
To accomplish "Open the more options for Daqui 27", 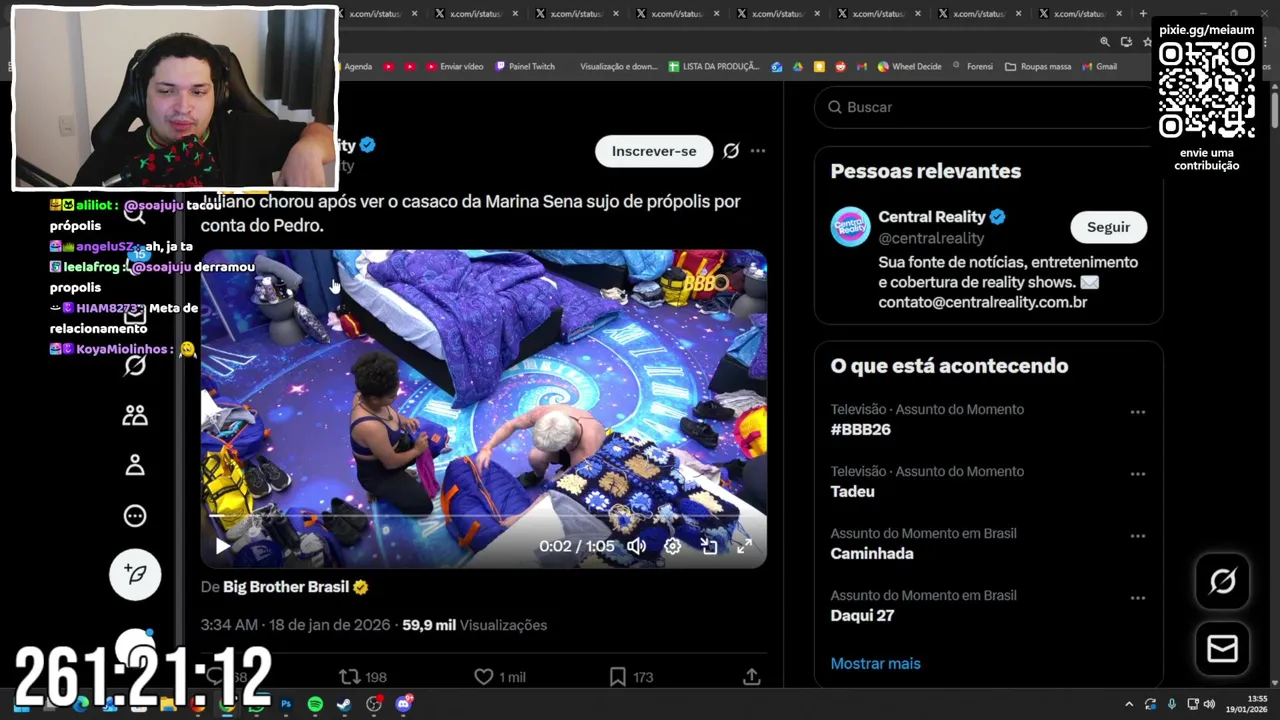I will coord(1138,598).
